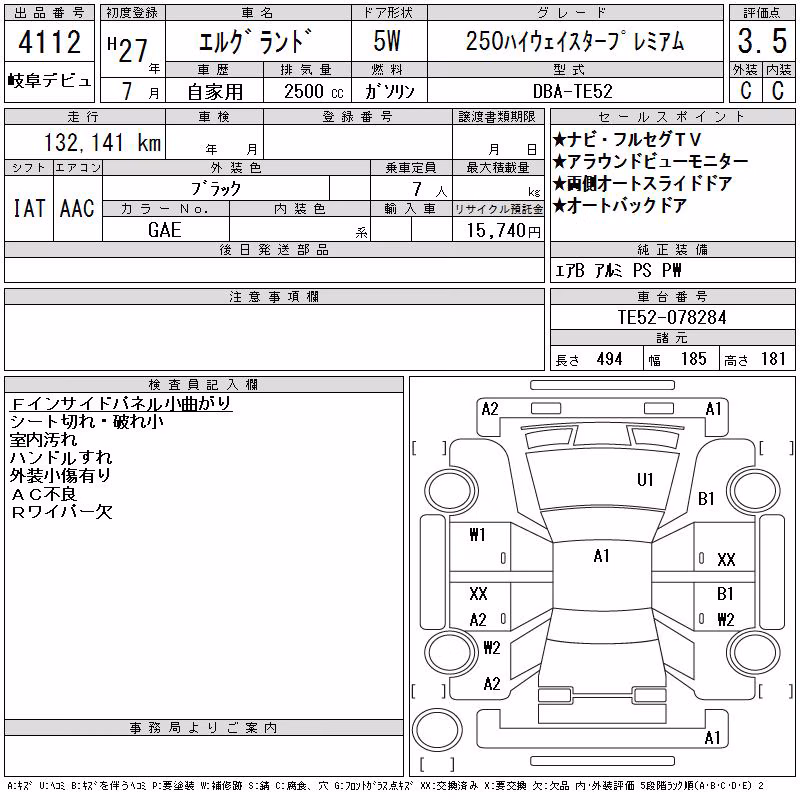The image size is (800, 800).
Task: Click sales point アラウンドビューモニター
Action: pyautogui.click(x=651, y=161)
